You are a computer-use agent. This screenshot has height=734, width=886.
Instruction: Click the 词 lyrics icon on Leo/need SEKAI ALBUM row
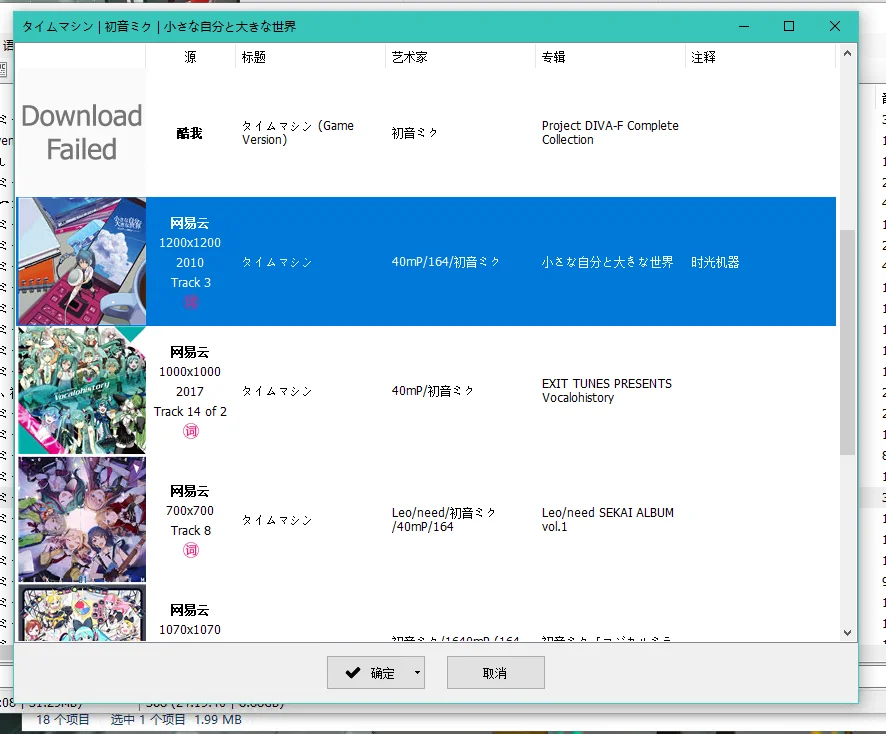tap(191, 551)
